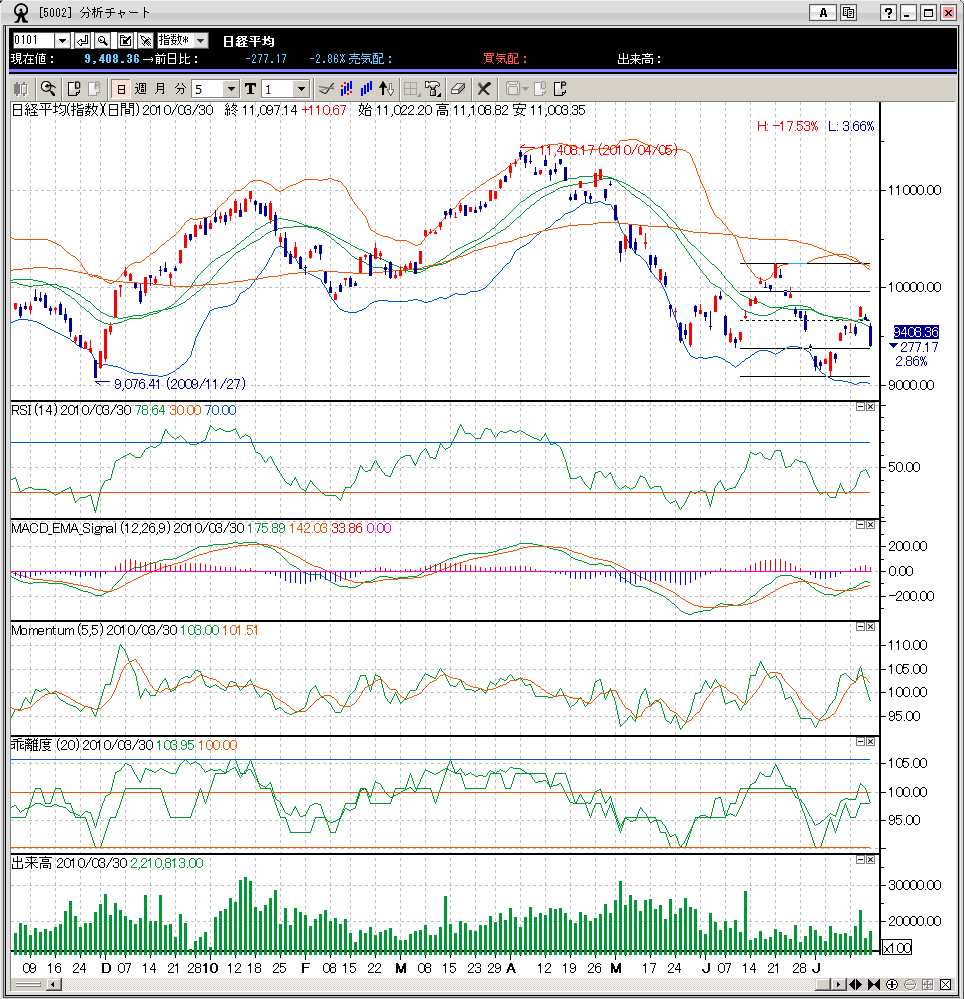Viewport: 964px width, 999px height.
Task: Click the stock search magnifier beside code field
Action: (x=103, y=40)
